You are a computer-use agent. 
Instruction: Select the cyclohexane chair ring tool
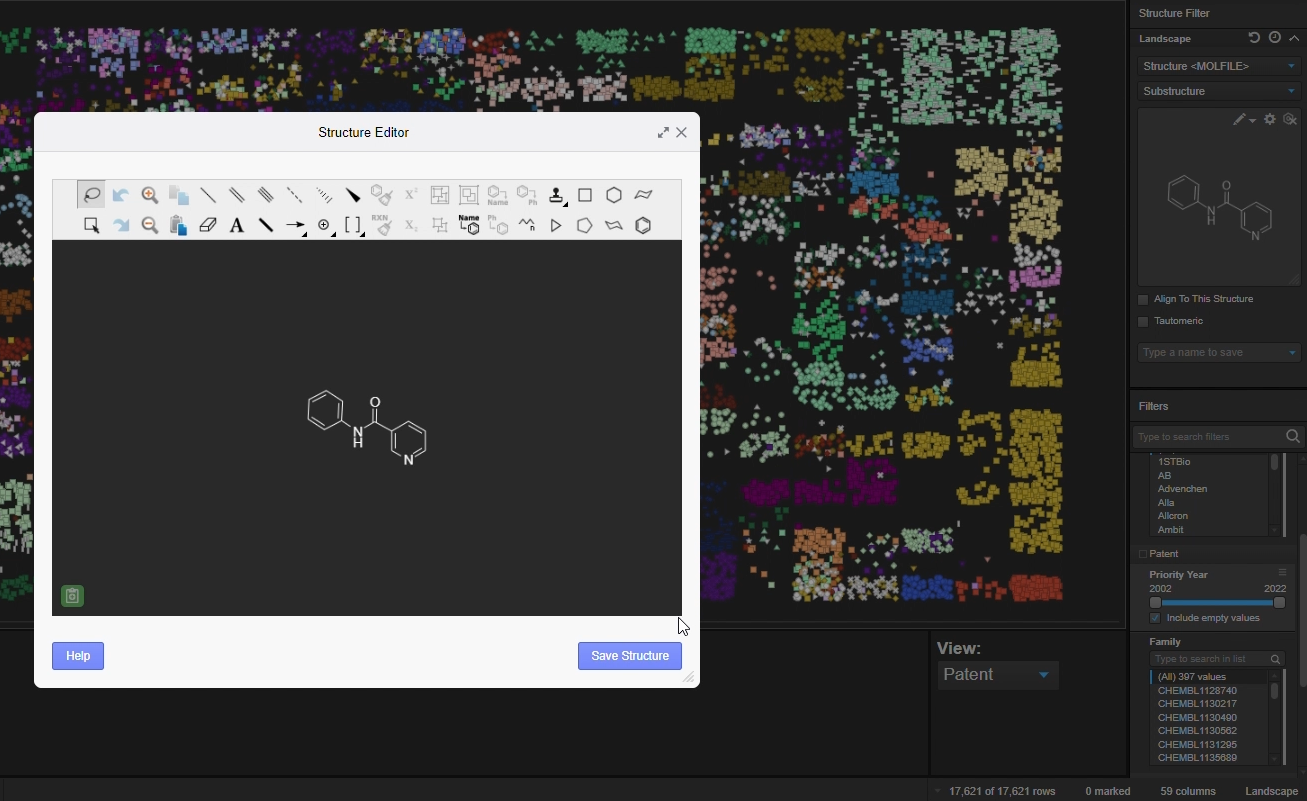pos(644,195)
